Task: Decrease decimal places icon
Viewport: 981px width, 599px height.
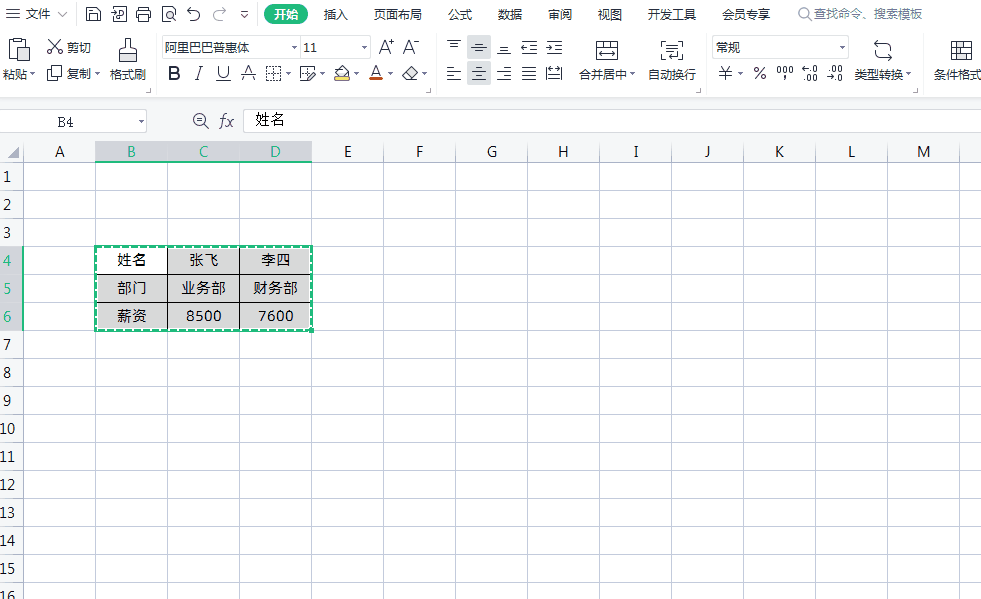Action: pyautogui.click(x=835, y=74)
